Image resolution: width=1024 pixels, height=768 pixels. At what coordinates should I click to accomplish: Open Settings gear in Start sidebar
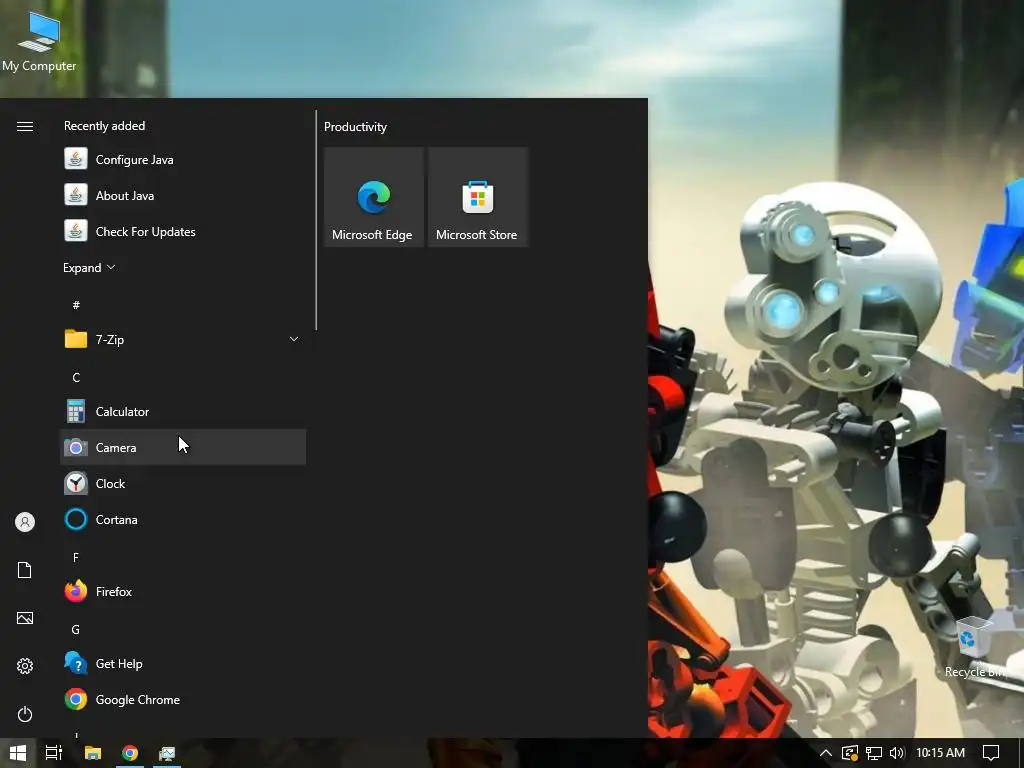[x=25, y=666]
